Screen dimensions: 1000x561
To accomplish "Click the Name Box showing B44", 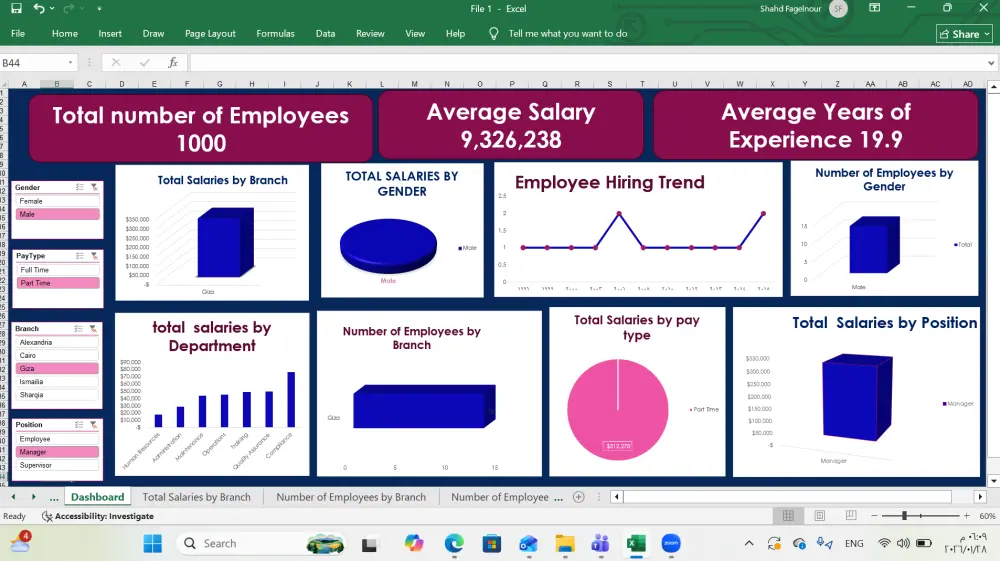I will pyautogui.click(x=32, y=62).
